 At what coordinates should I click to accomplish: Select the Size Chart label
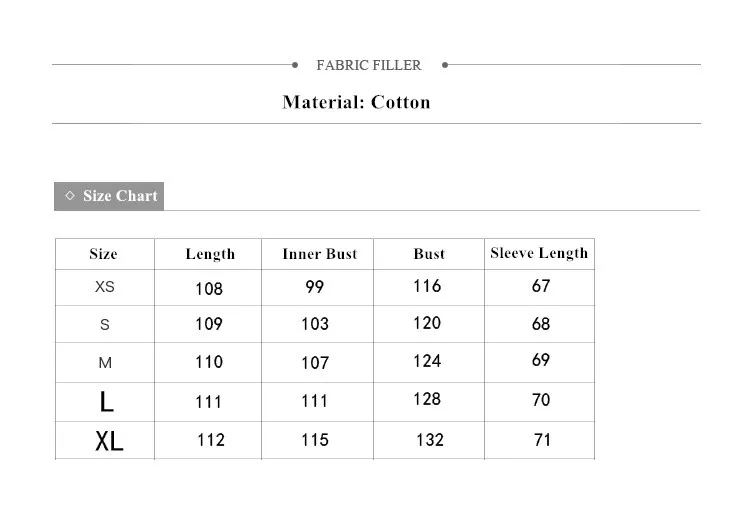(120, 196)
